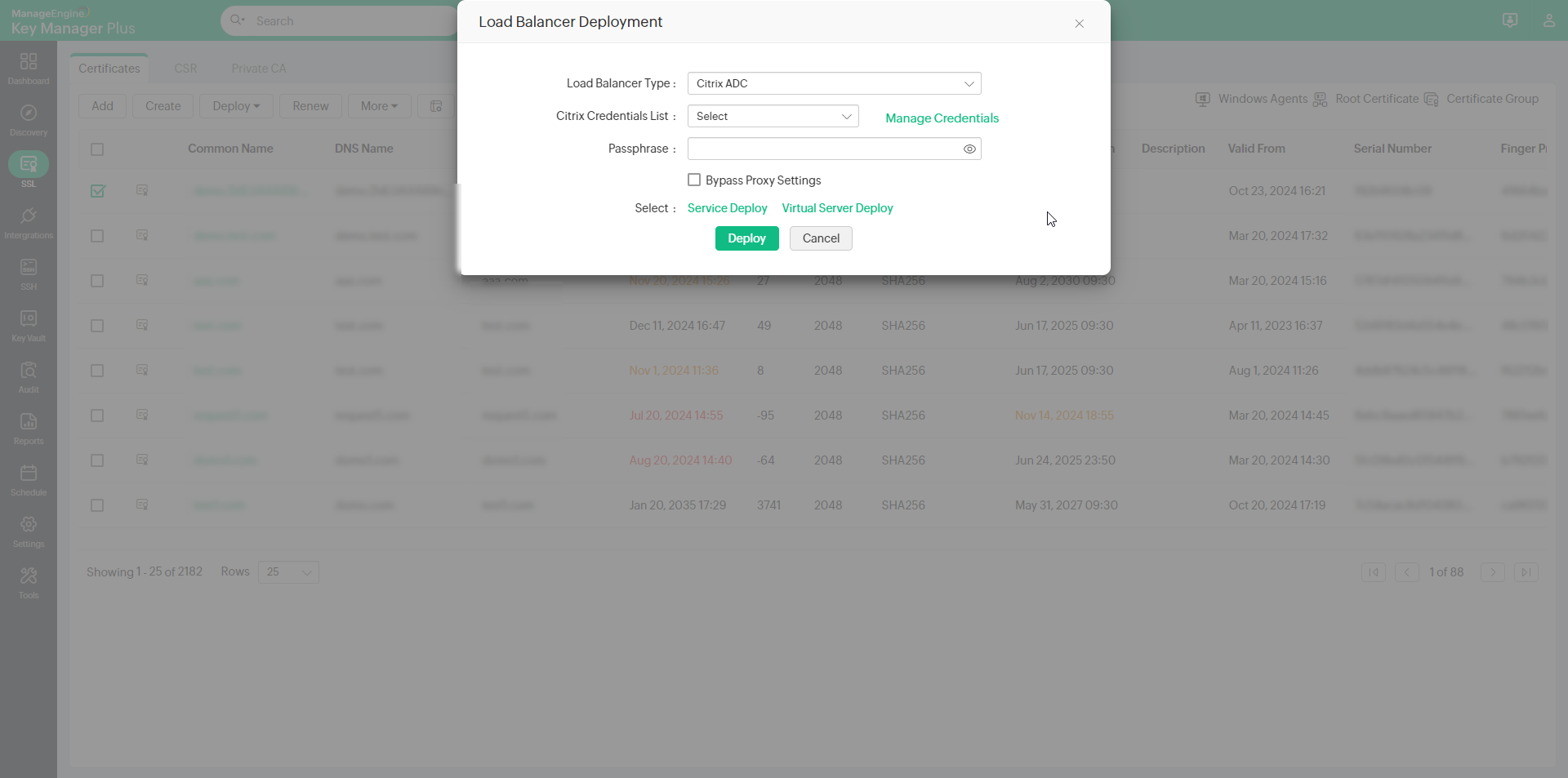
Task: Click the Root Certificate icon
Action: click(x=1321, y=100)
